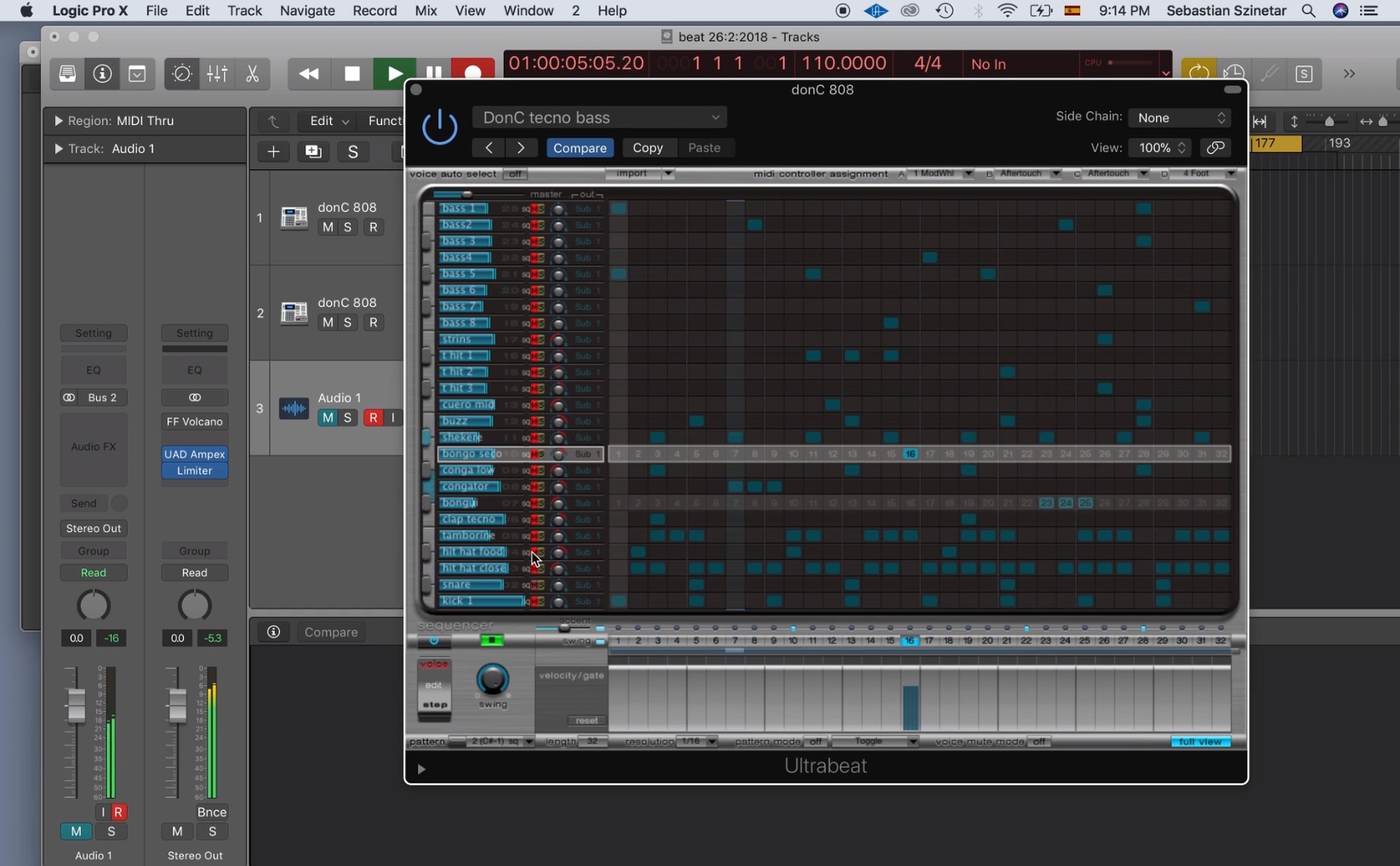Go to next plugin preset arrow
The height and width of the screenshot is (866, 1400).
521,148
